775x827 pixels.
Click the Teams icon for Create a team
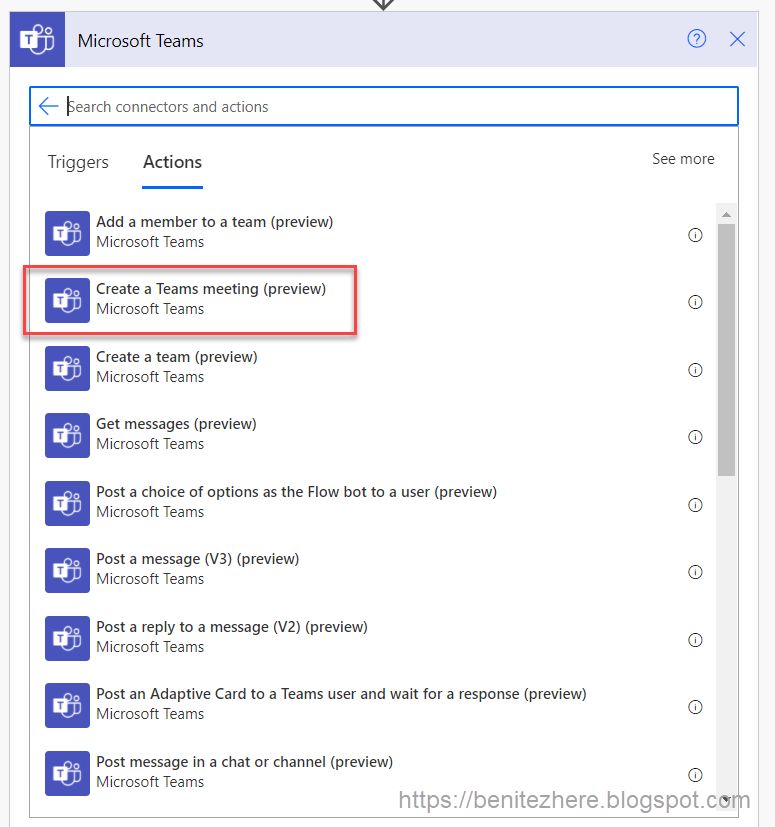67,368
